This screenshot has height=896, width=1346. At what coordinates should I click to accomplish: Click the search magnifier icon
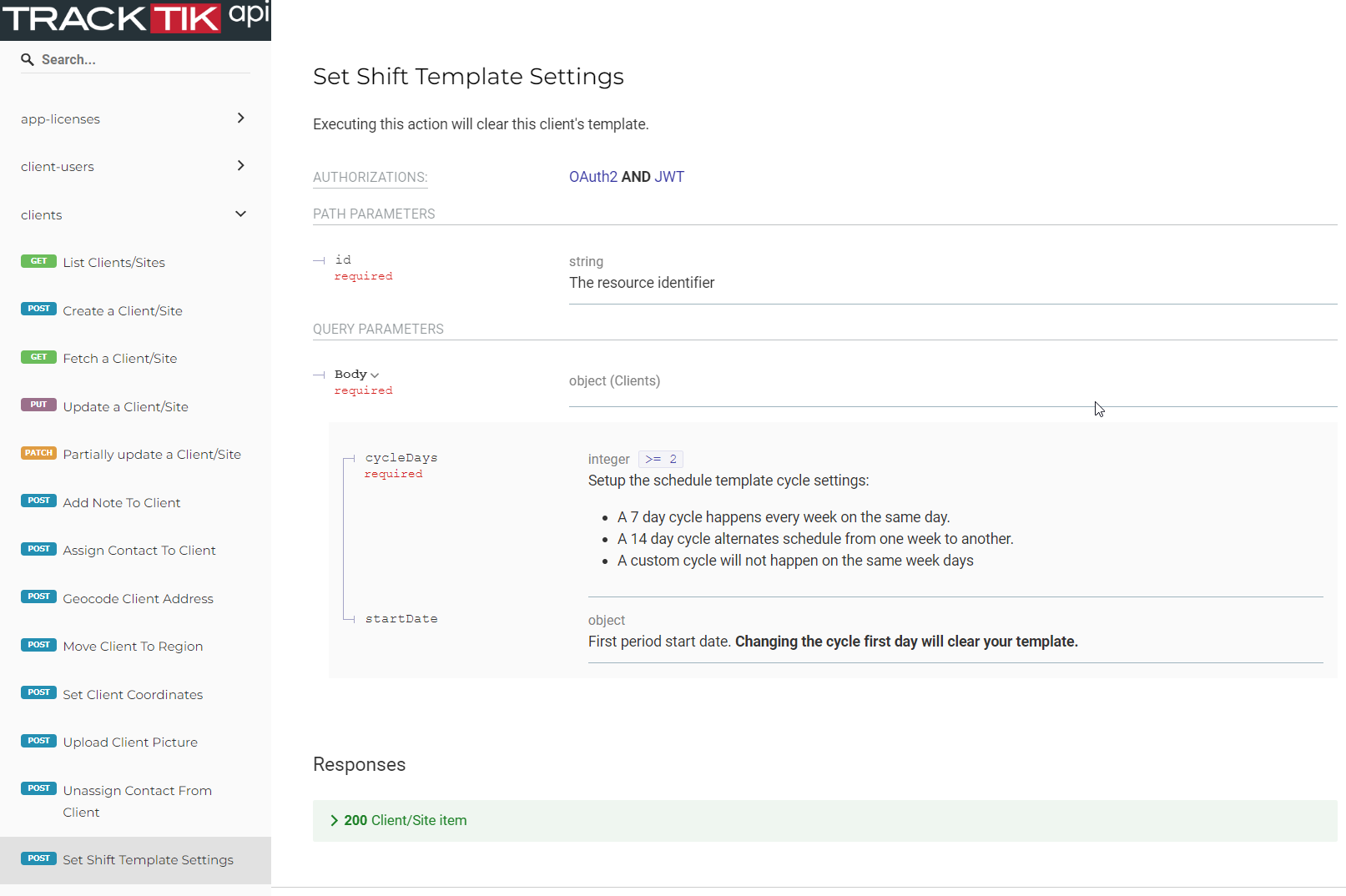click(x=28, y=59)
